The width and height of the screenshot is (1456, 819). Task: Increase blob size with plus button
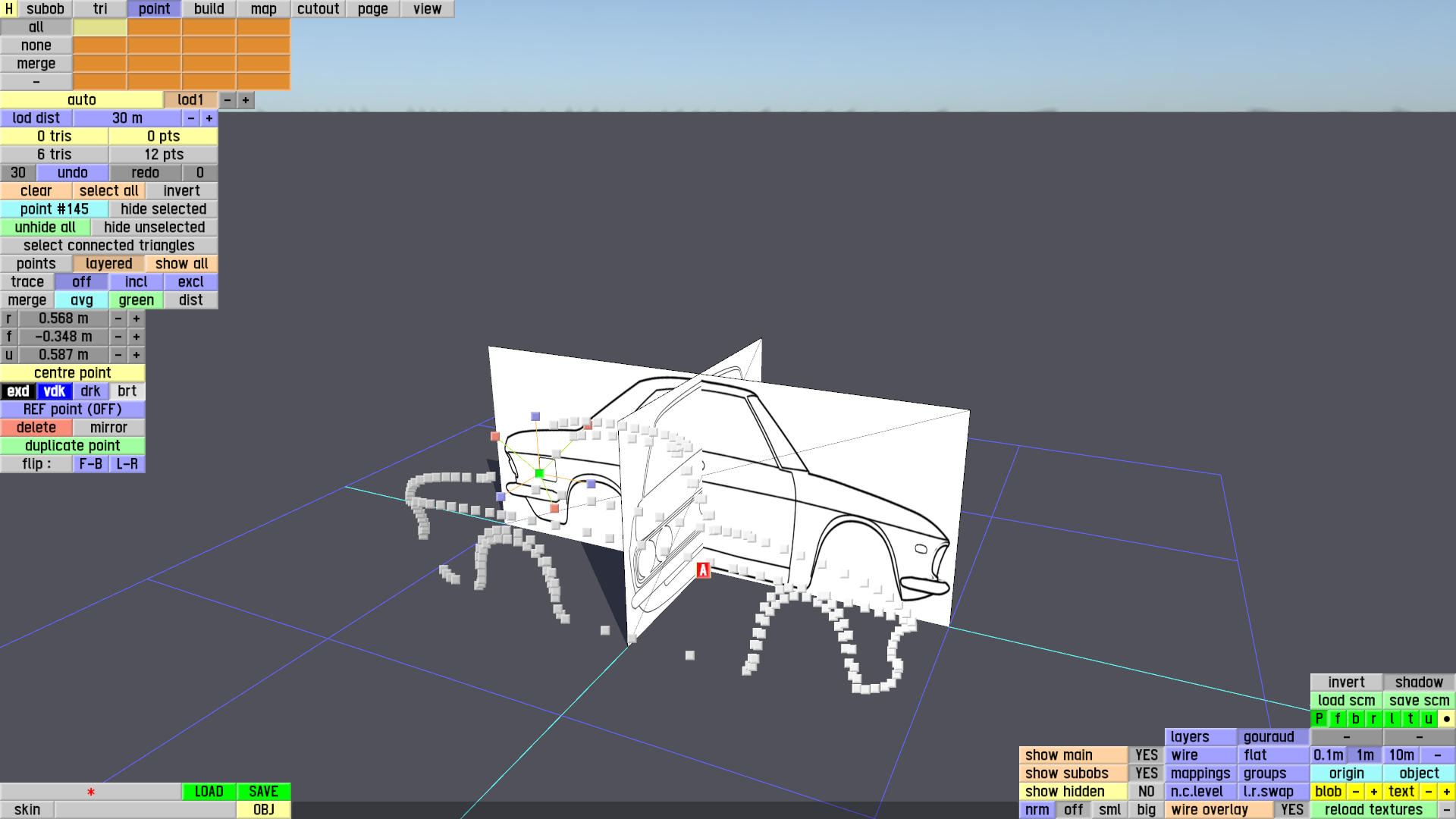[x=1373, y=792]
